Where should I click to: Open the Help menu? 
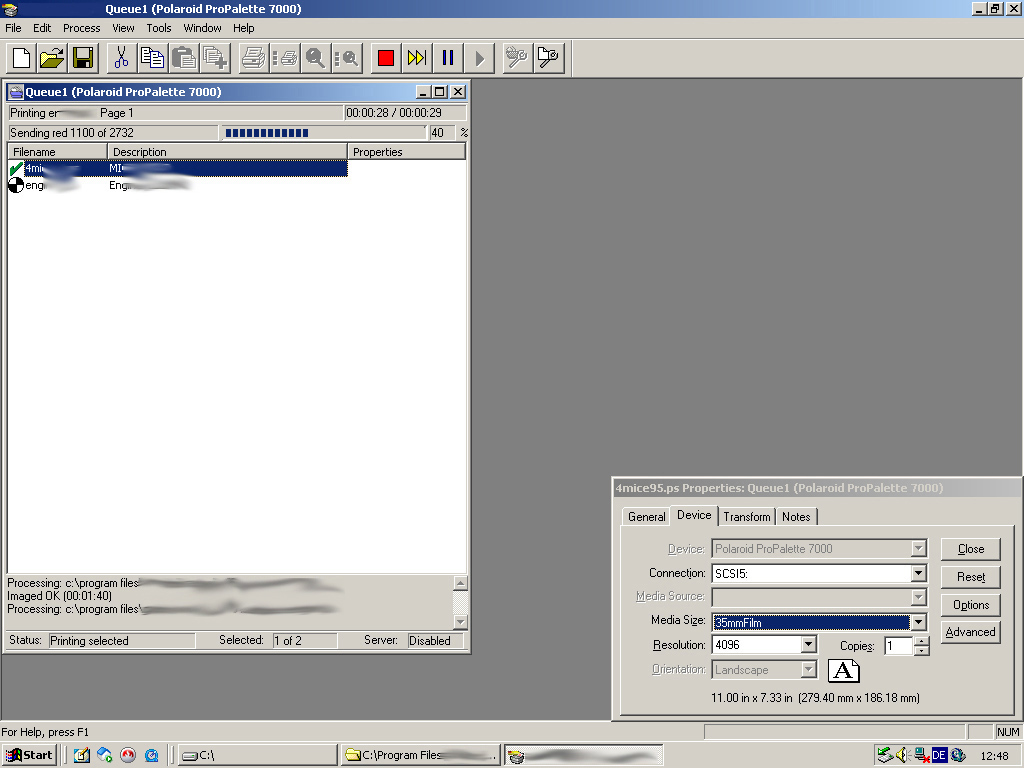244,28
